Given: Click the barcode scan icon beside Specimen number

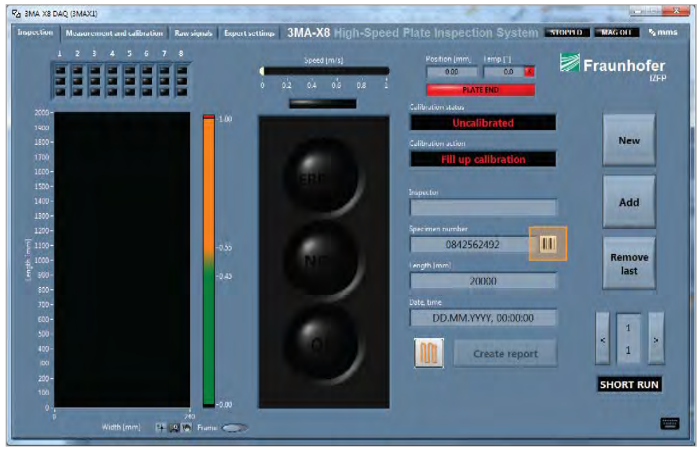Looking at the screenshot, I should point(548,243).
